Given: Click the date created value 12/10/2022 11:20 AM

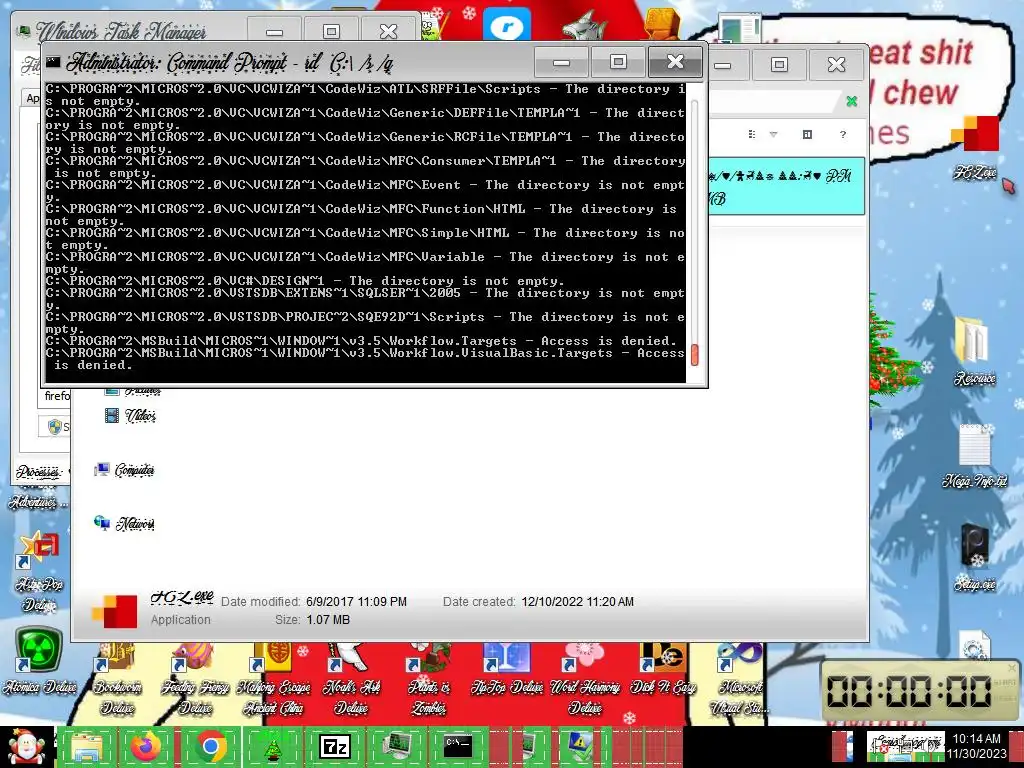Looking at the screenshot, I should [x=577, y=601].
